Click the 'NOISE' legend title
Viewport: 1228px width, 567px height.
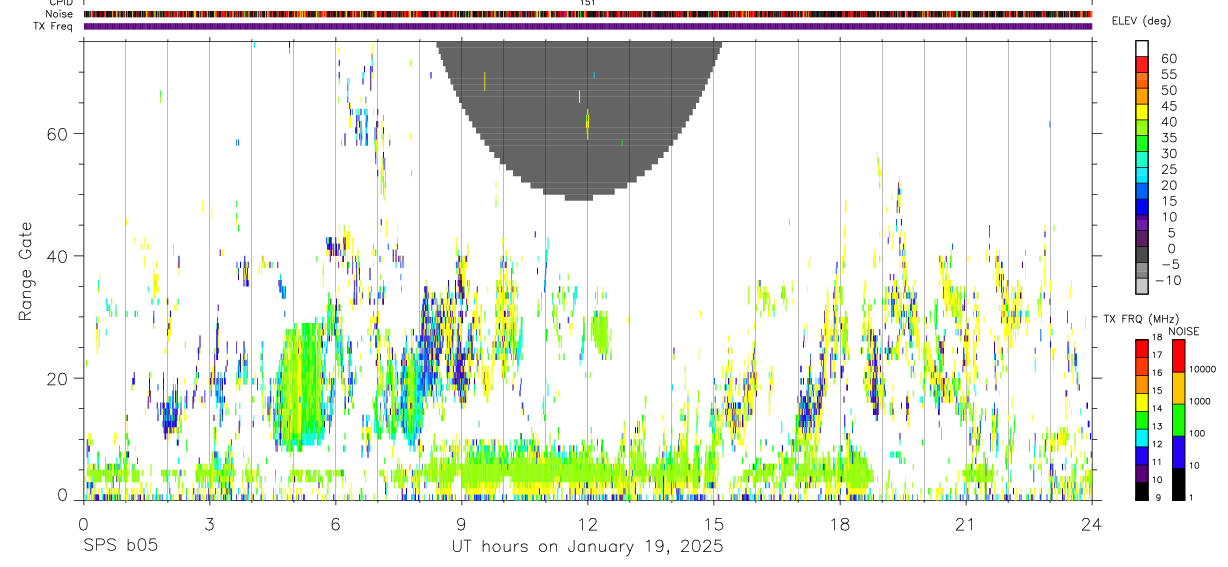click(x=1185, y=331)
